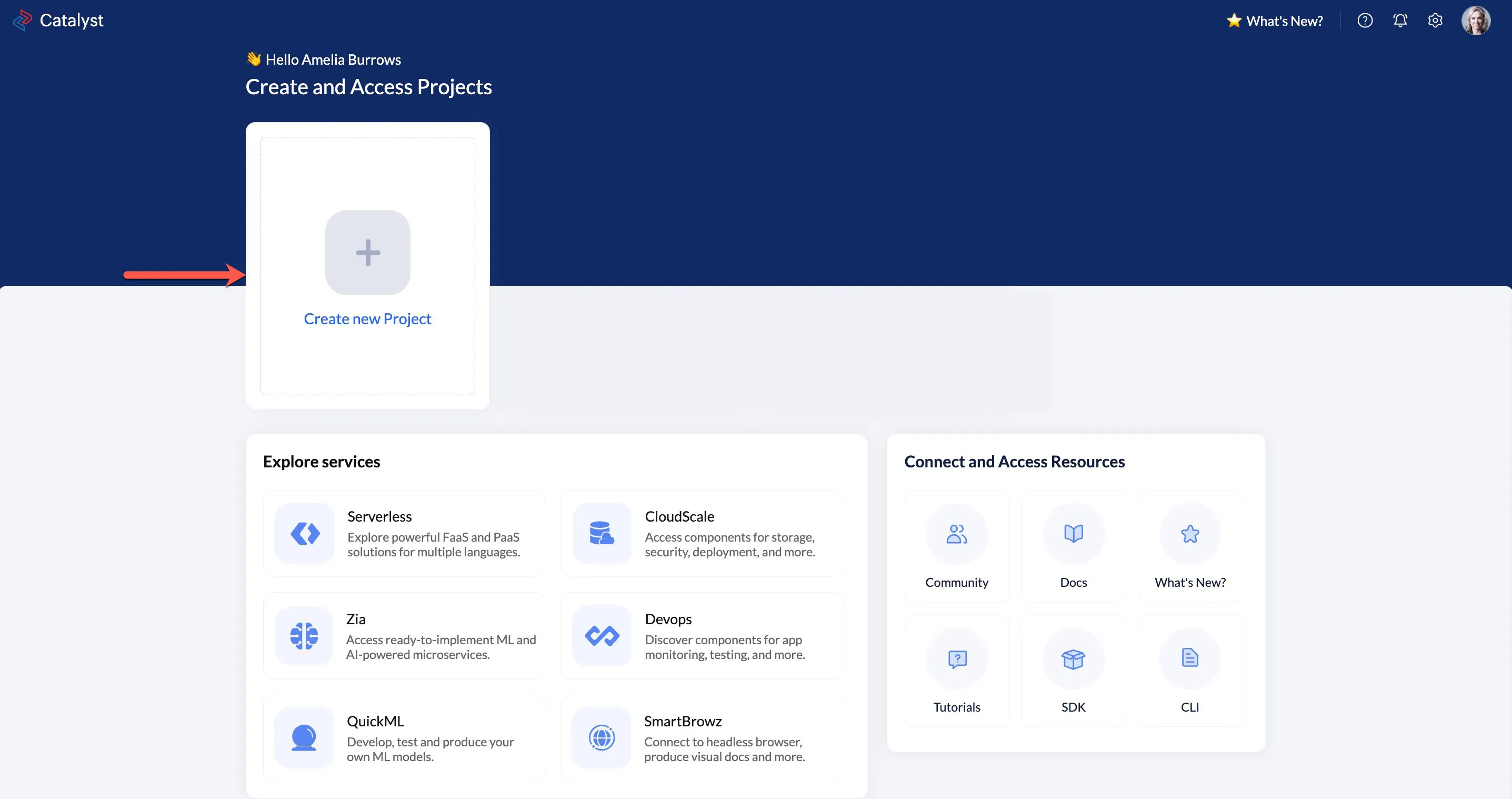The width and height of the screenshot is (1512, 799).
Task: Open the user profile avatar
Action: [1476, 21]
